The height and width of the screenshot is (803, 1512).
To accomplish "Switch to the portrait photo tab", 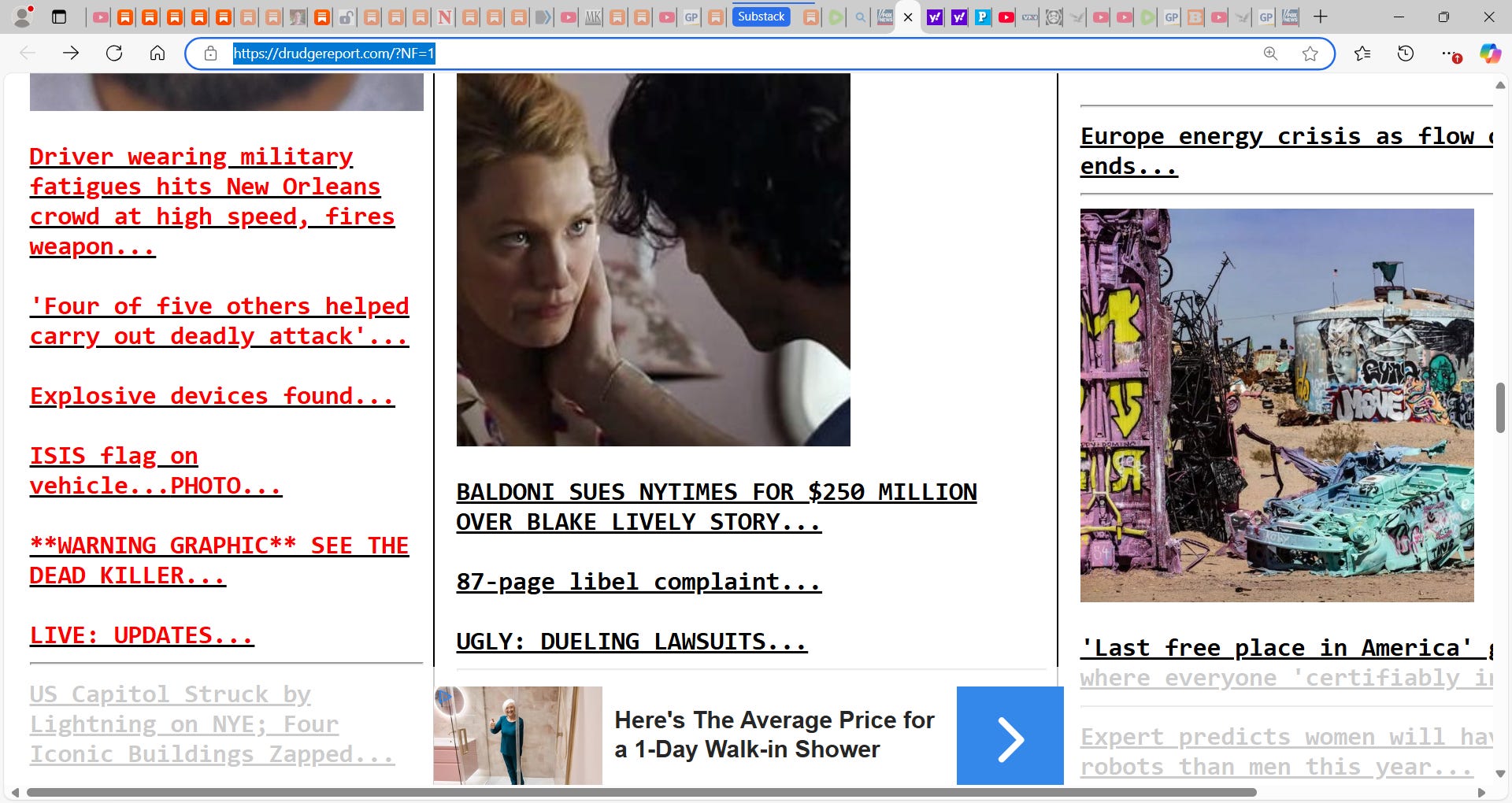I will [x=298, y=17].
